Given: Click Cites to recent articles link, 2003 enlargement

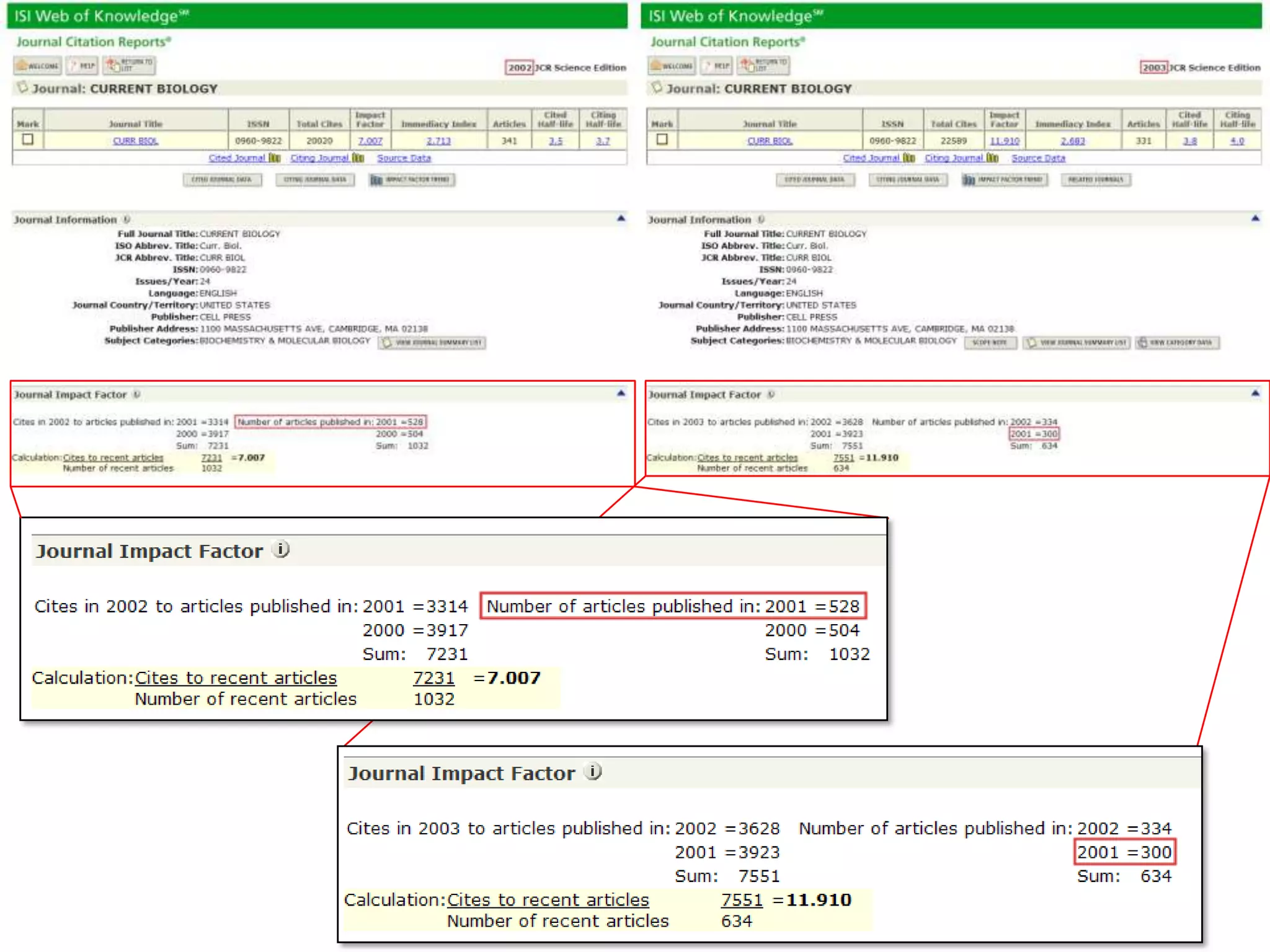Looking at the screenshot, I should point(548,899).
